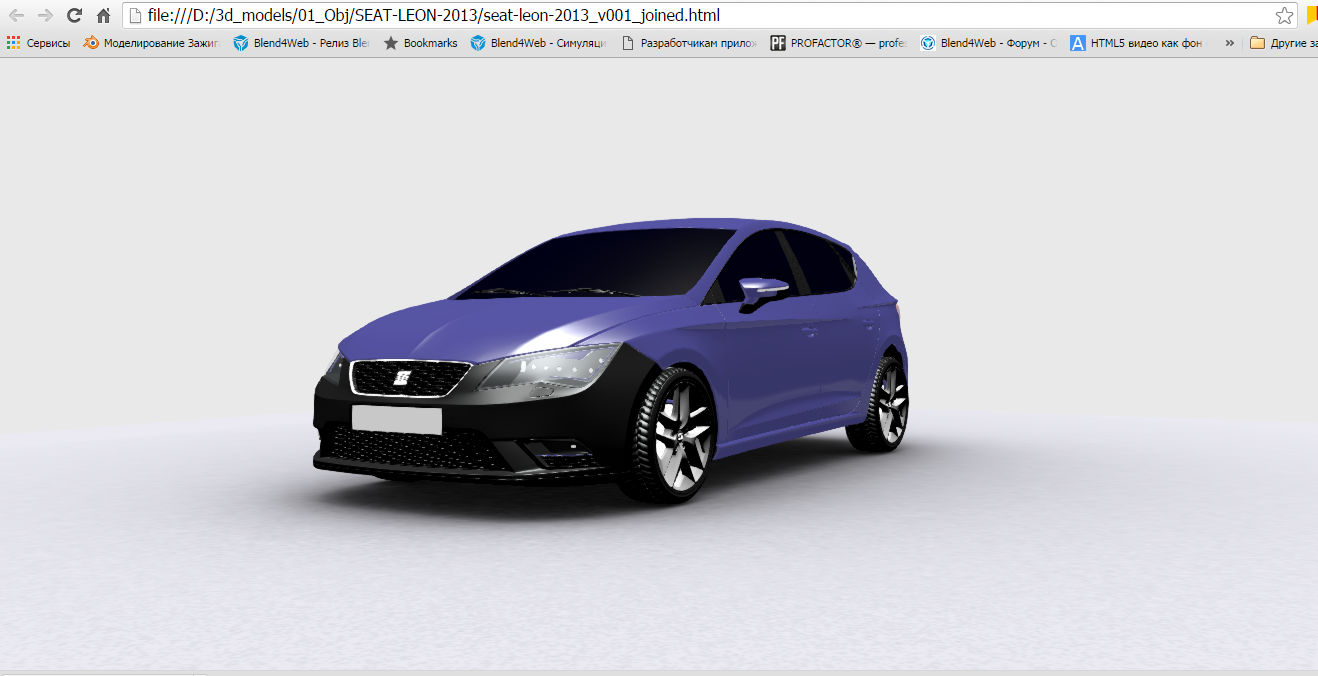Open the Blend4Web - Форум bookmark

point(986,43)
